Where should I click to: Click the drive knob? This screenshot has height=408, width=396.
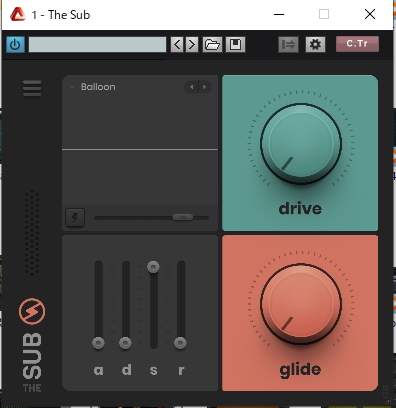(301, 144)
